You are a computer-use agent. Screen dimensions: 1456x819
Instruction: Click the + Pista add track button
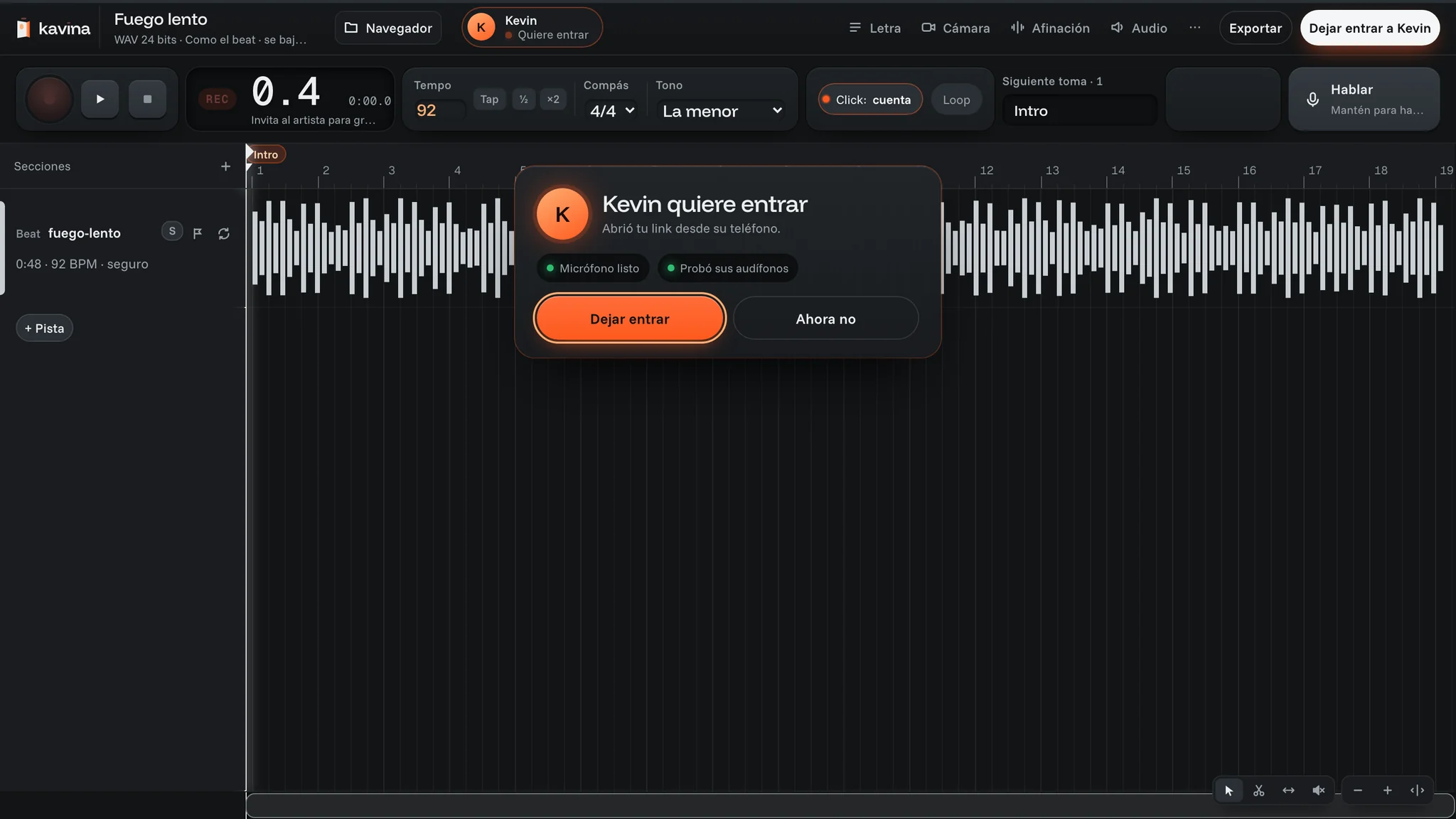click(44, 328)
